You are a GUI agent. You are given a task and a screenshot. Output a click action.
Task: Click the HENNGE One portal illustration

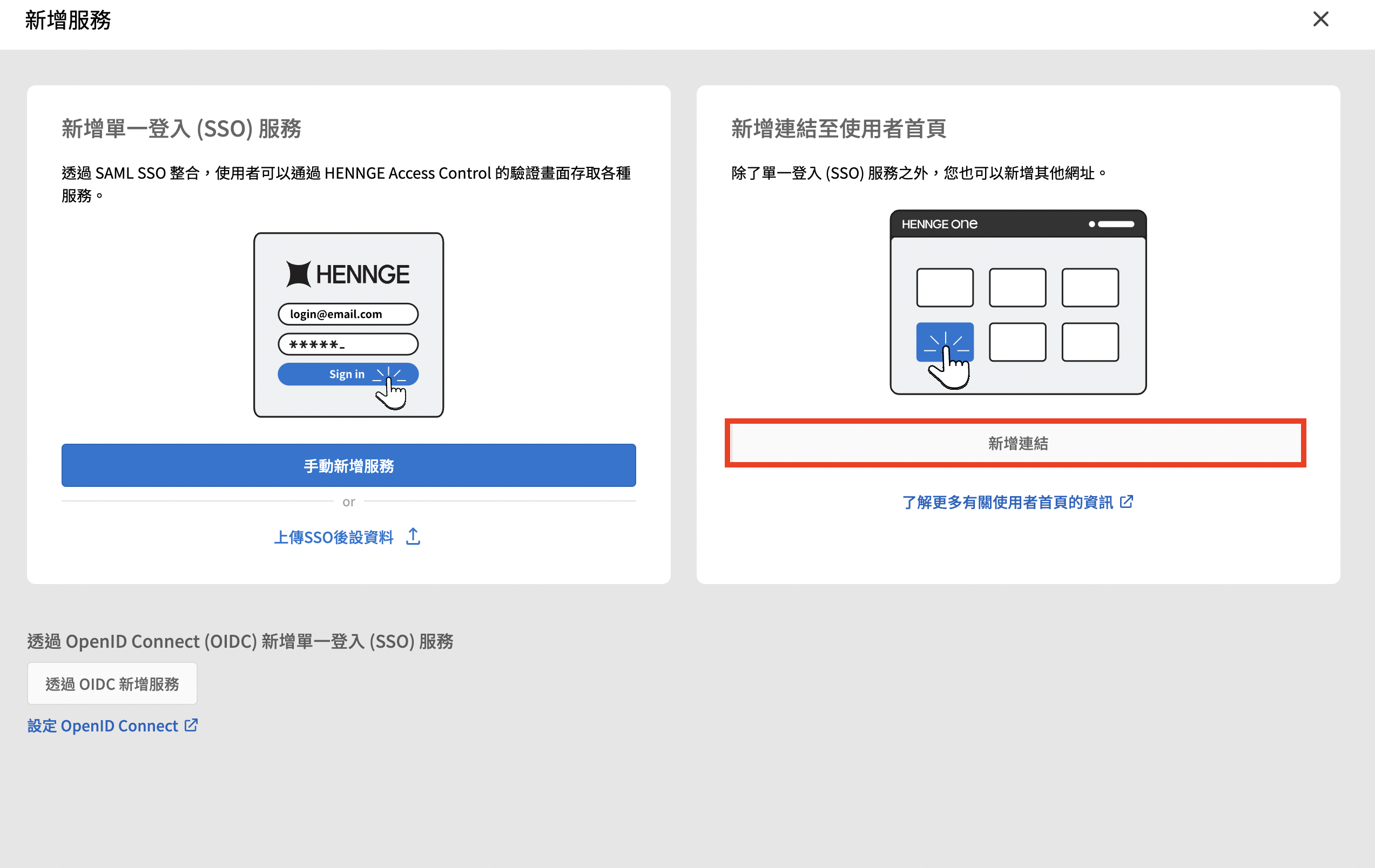[x=1017, y=302]
